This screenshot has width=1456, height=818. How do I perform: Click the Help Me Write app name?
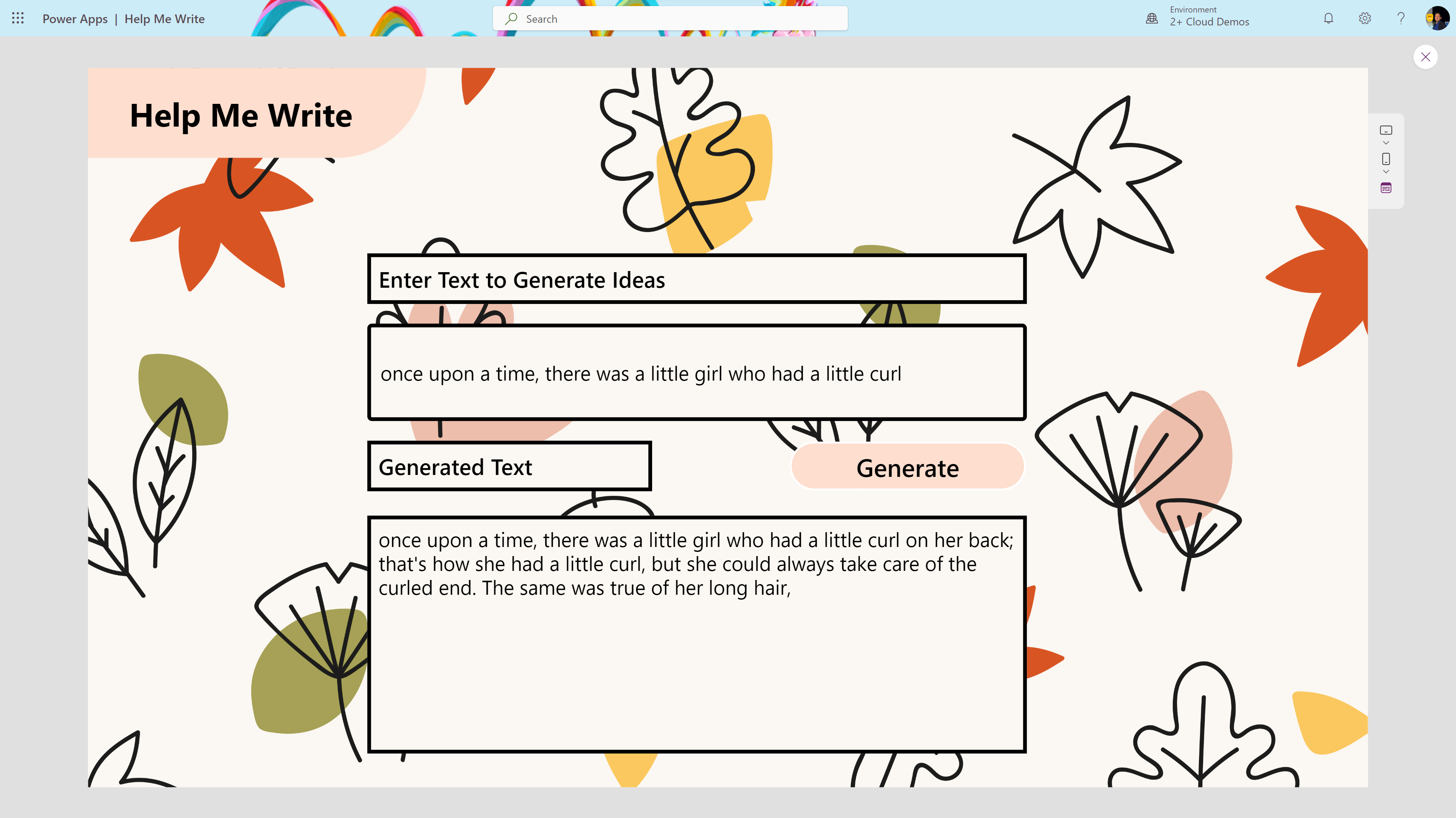point(165,19)
